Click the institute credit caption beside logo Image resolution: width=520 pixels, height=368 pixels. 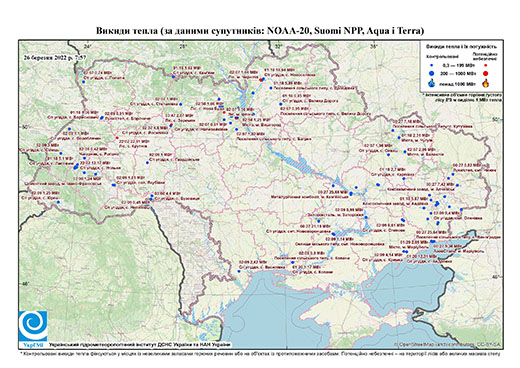click(x=140, y=345)
